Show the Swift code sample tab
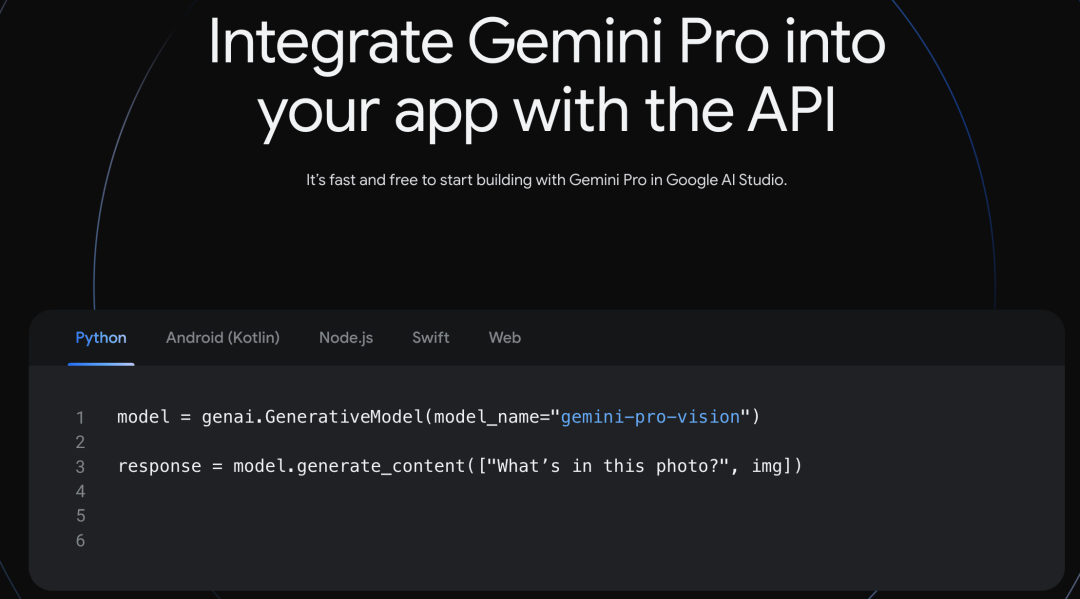 [431, 338]
